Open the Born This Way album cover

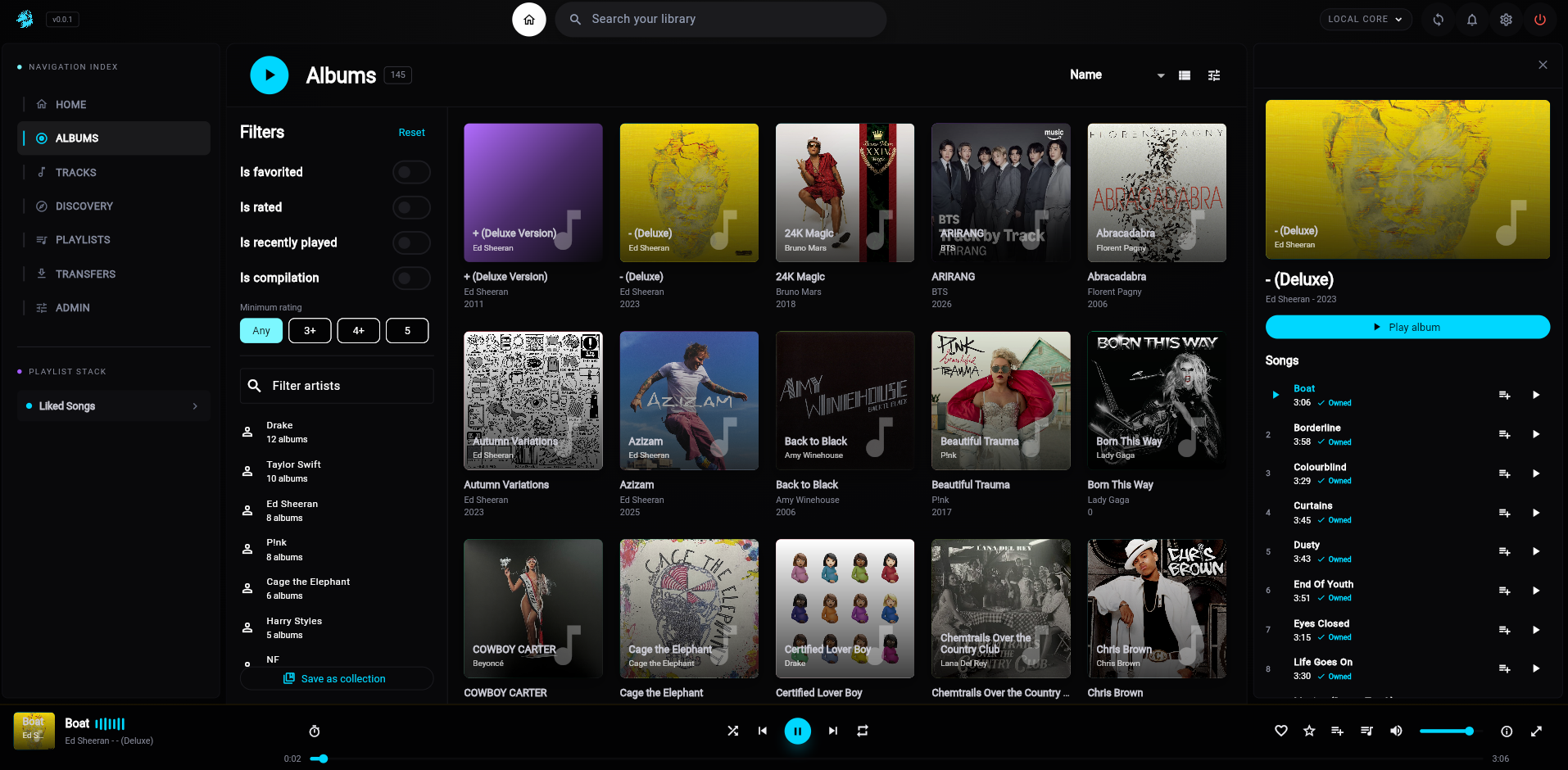[1157, 401]
